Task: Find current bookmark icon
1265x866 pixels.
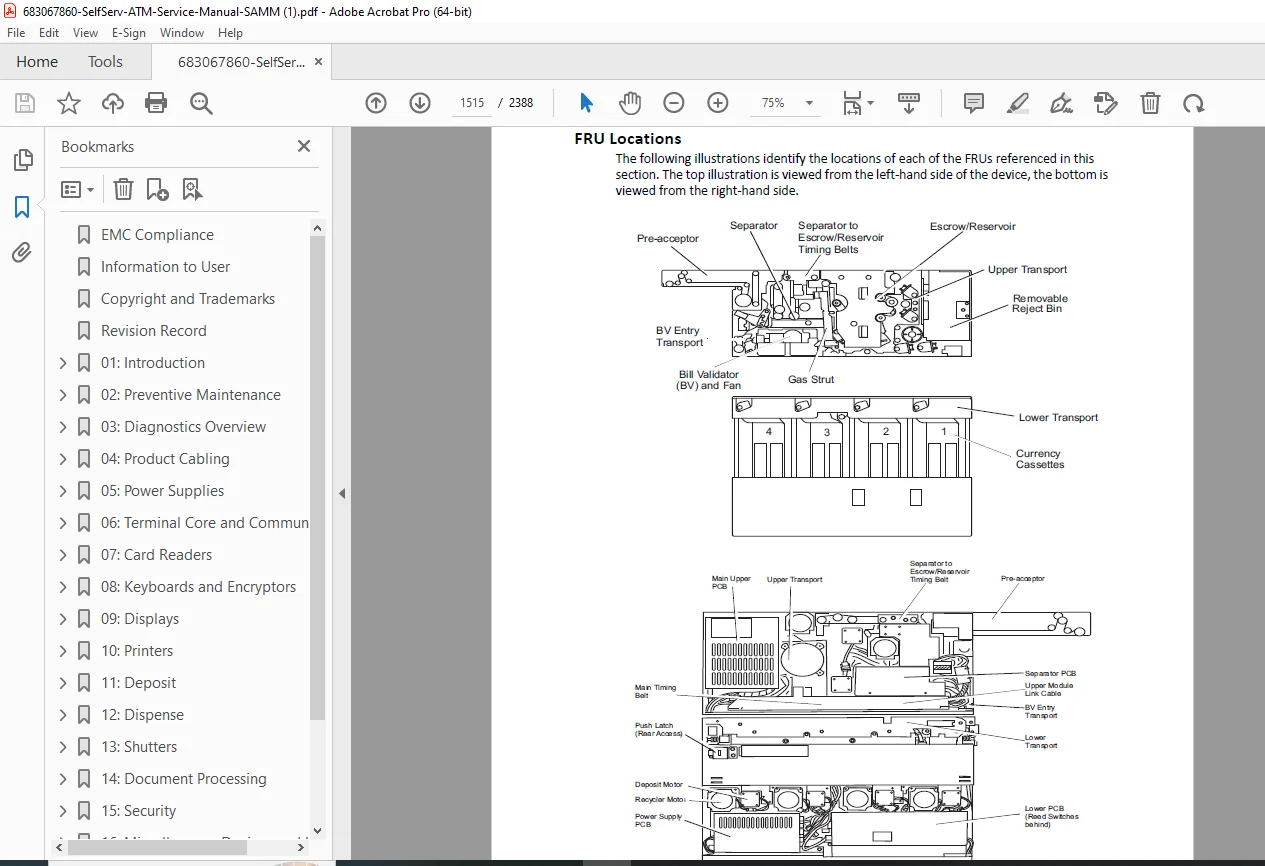Action: (x=192, y=189)
